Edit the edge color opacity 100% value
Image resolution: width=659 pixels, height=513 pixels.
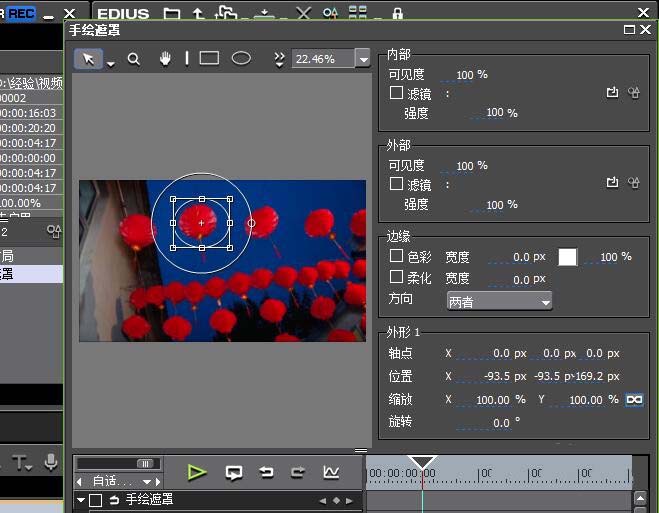coord(609,257)
